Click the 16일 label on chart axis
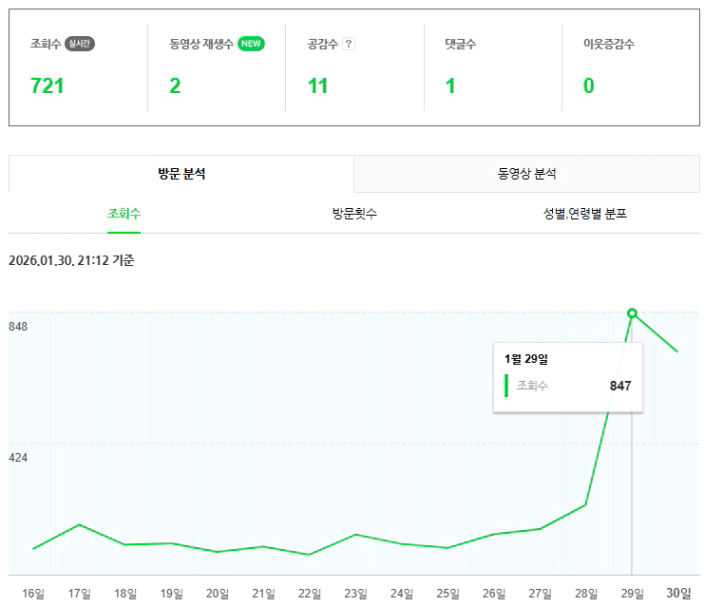This screenshot has width=704, height=606. (33, 593)
